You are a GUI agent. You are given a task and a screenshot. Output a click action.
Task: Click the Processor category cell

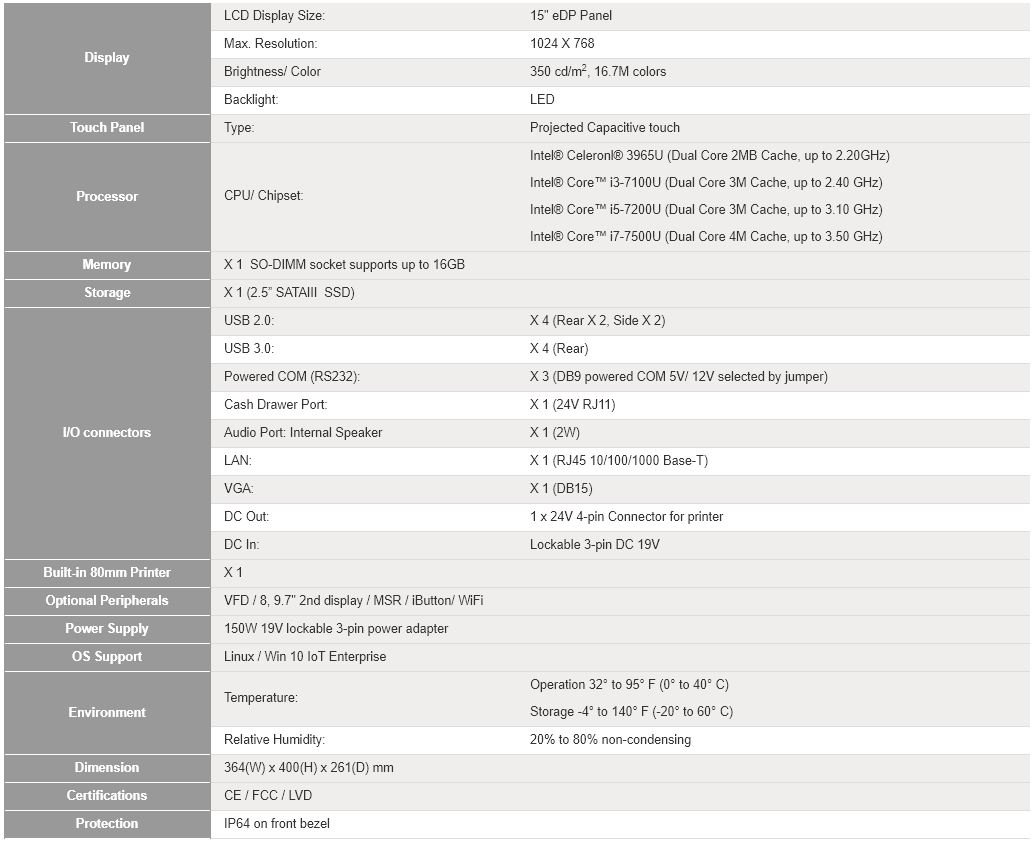(107, 196)
